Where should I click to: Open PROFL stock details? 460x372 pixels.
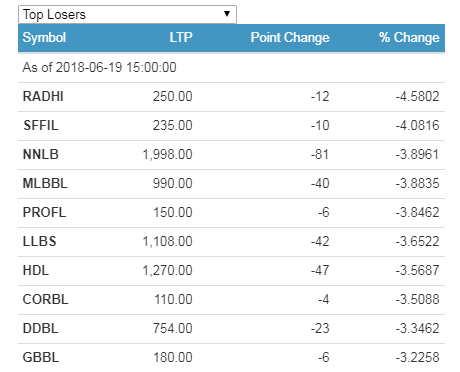click(44, 212)
